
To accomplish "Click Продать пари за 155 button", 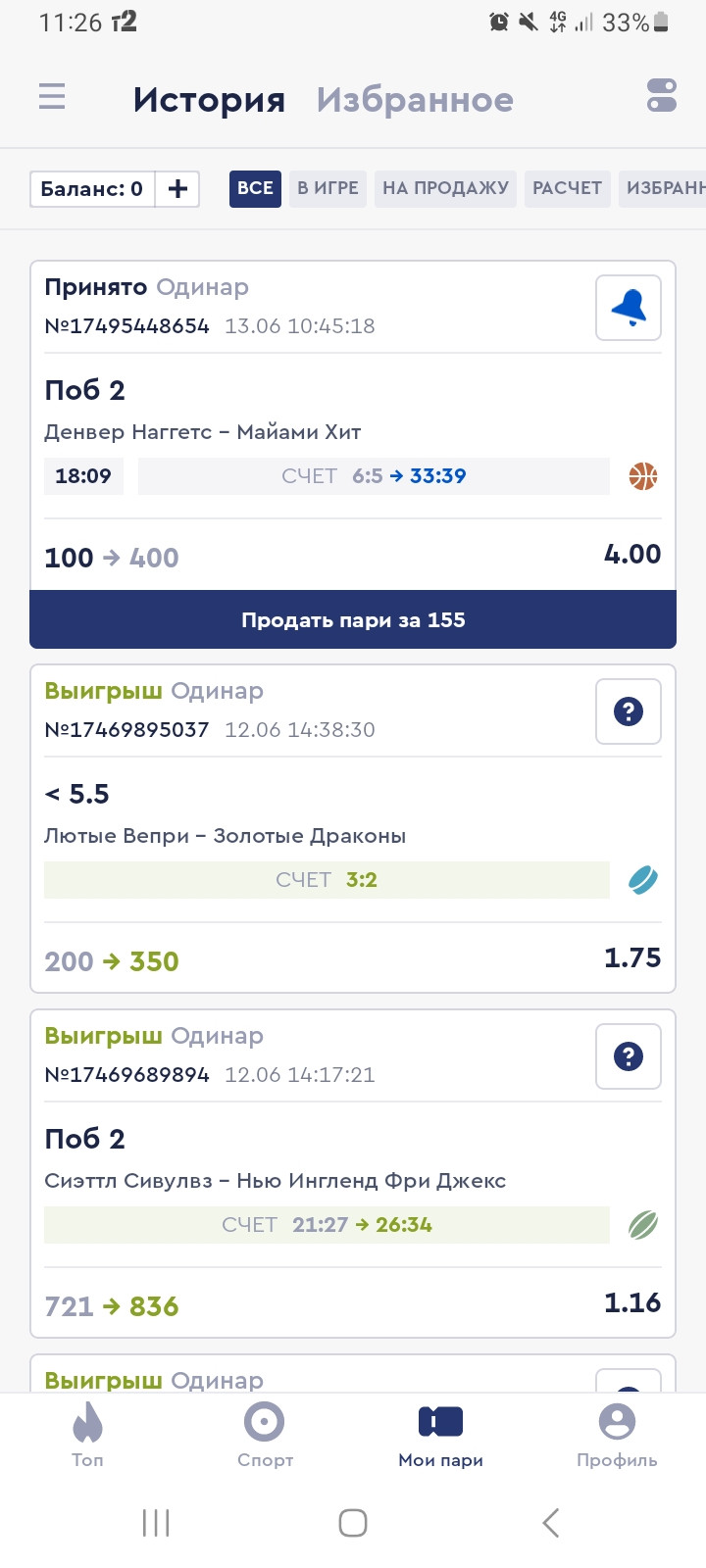I will [x=353, y=619].
